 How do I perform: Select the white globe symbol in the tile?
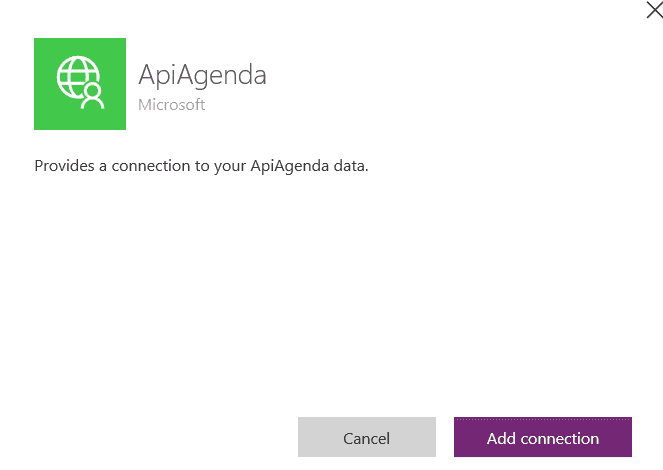77,76
